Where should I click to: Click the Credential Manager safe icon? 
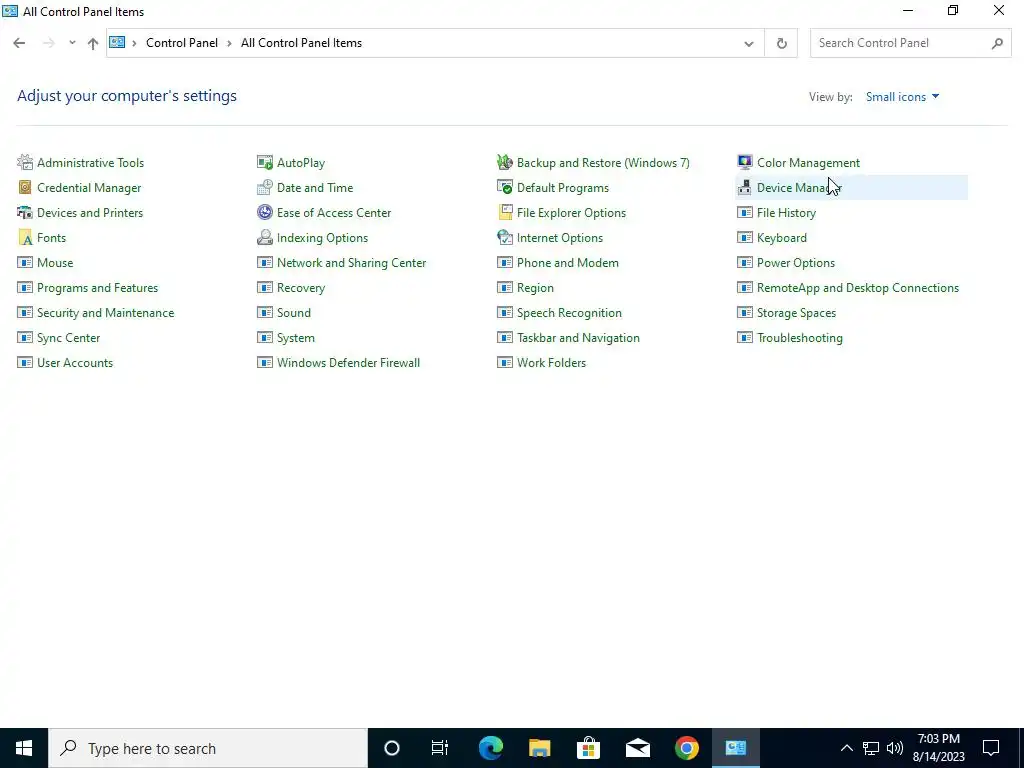25,187
